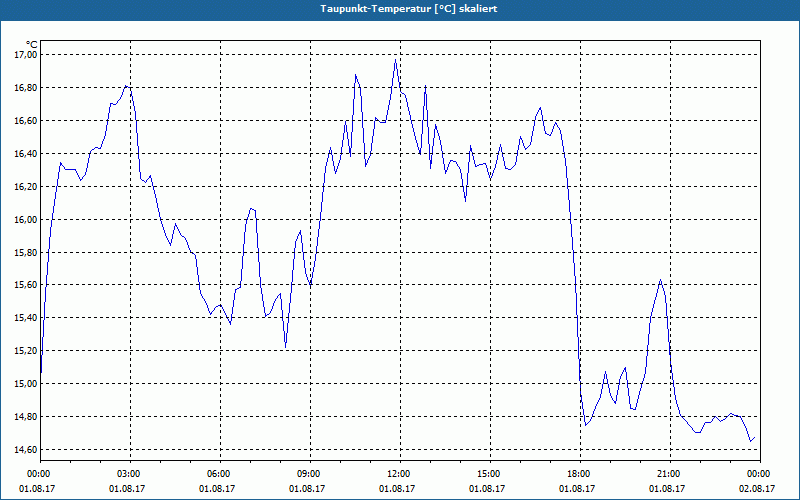Select the 01.08.17 date below 18:00
This screenshot has width=800, height=500.
point(577,489)
